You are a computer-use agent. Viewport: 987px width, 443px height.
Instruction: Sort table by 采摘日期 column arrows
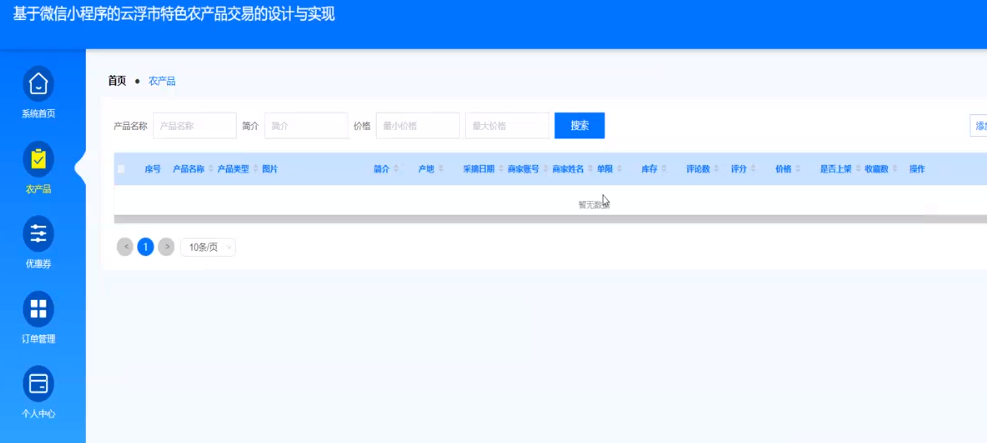tap(500, 169)
